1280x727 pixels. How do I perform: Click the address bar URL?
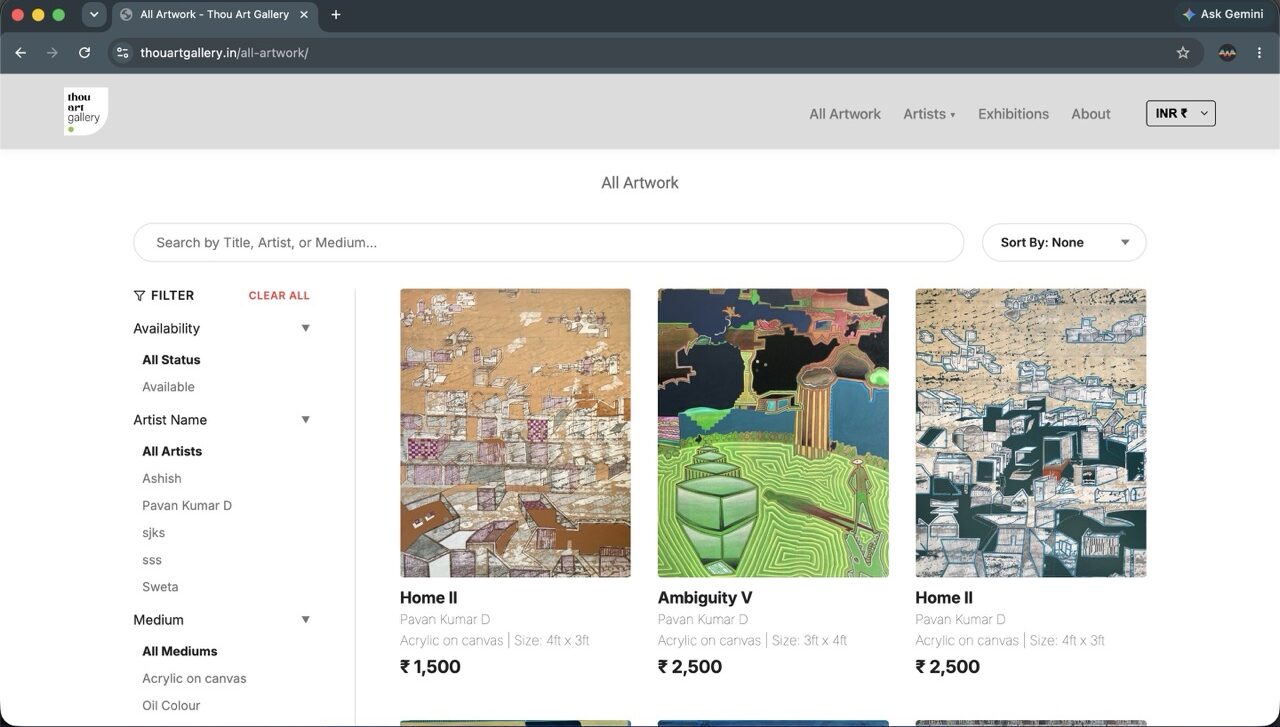[224, 53]
